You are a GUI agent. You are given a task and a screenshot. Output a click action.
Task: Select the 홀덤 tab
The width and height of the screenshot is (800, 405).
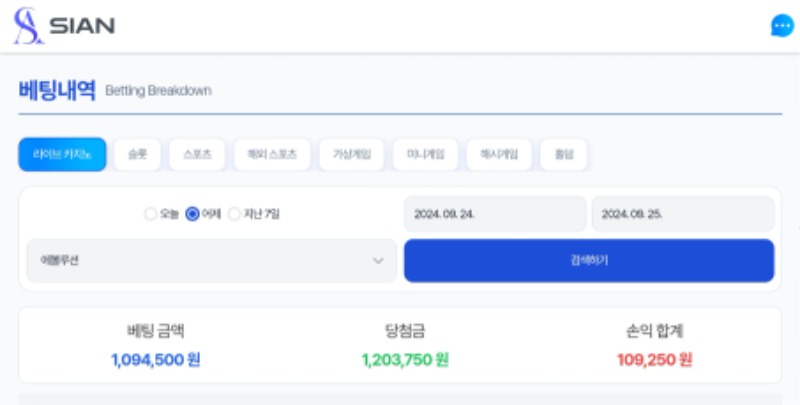(x=564, y=155)
